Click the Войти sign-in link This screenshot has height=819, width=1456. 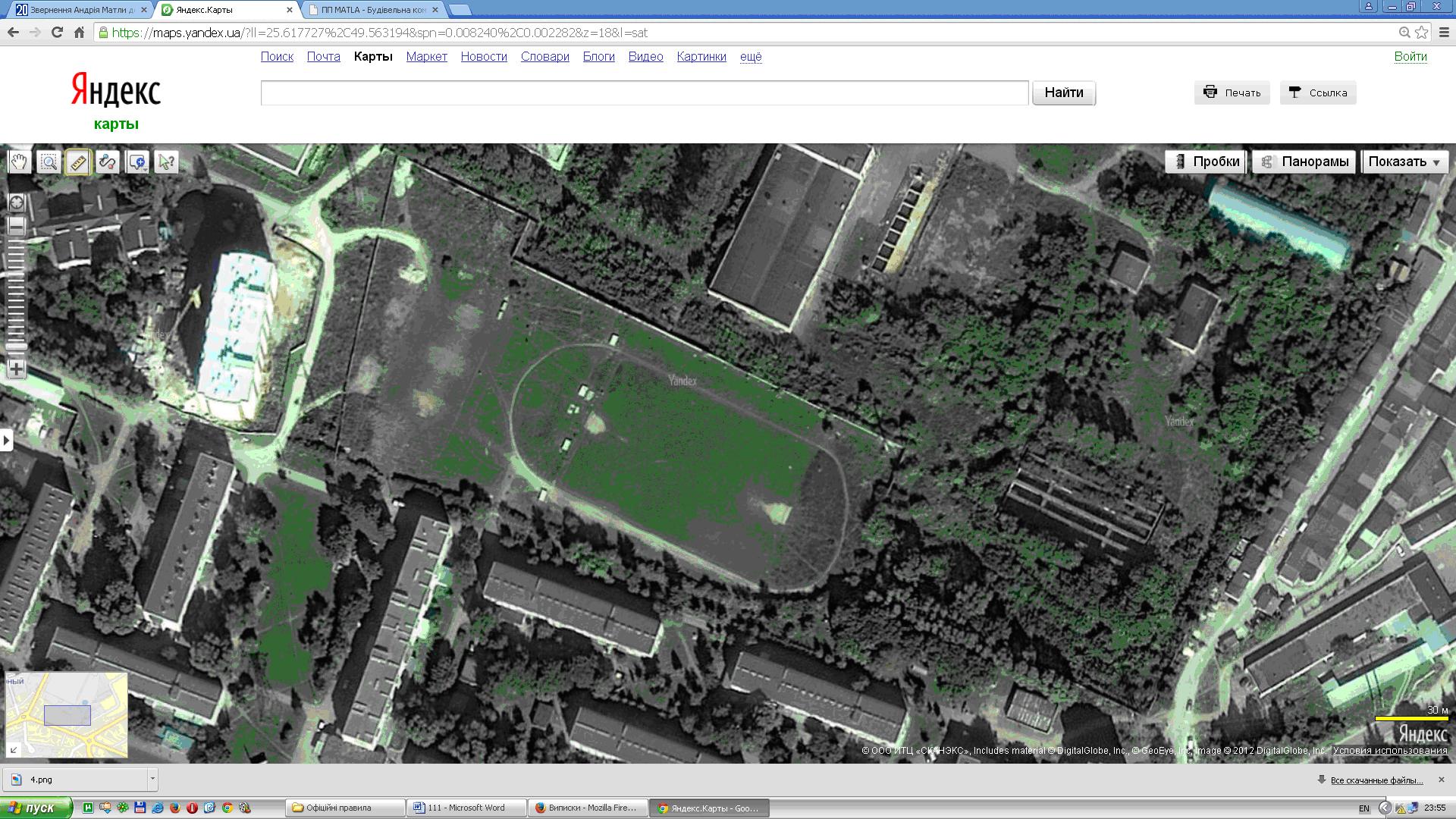[x=1410, y=56]
